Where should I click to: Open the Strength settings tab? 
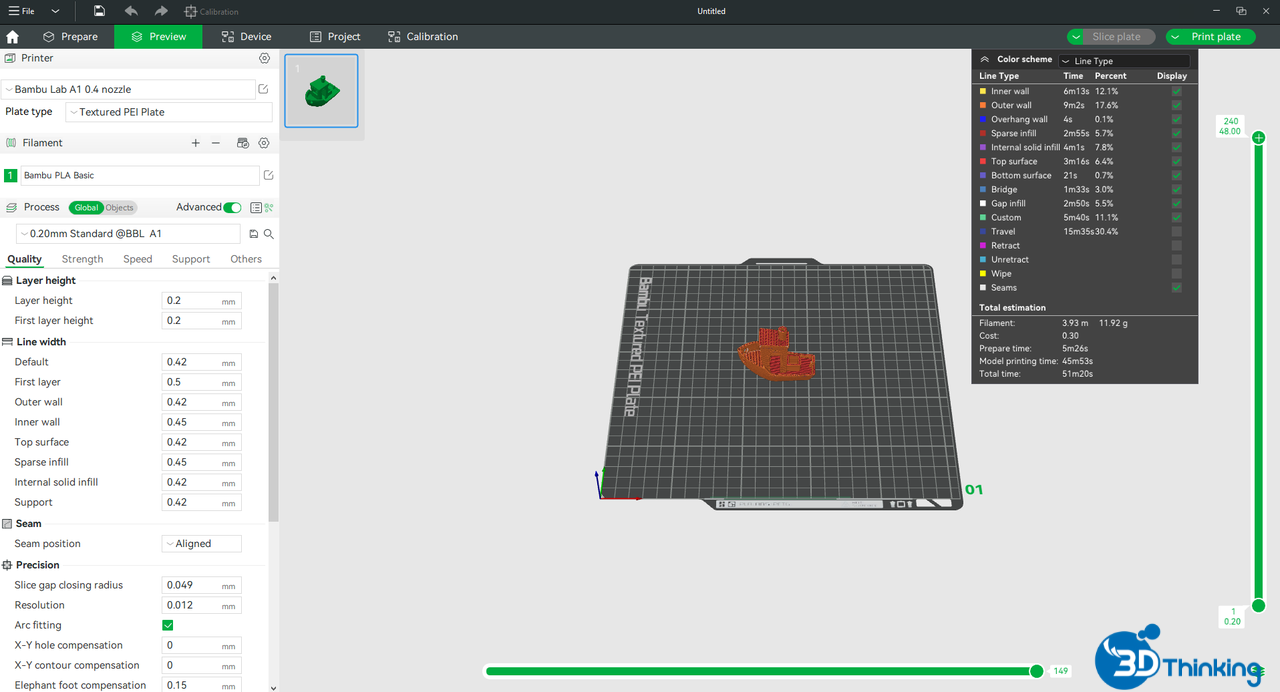(x=82, y=259)
